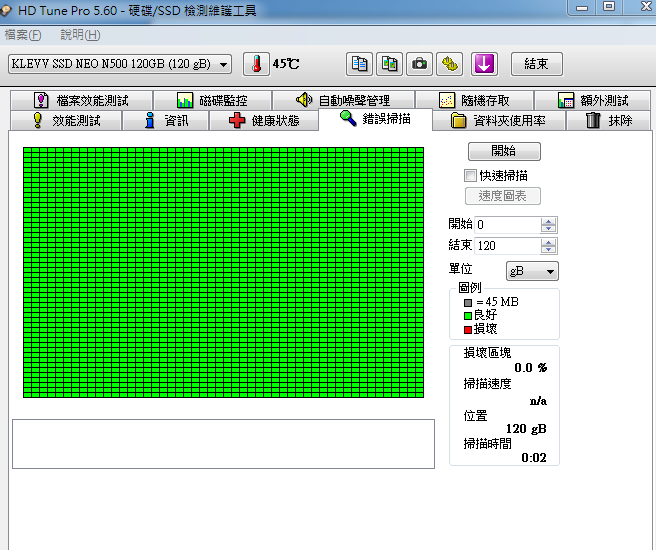
Task: Click the 結束 value input field
Action: coord(507,246)
